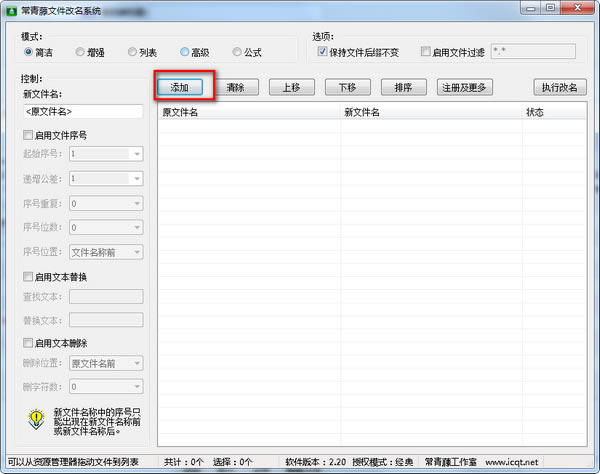Click 常青藤工作室 status text
Image resolution: width=600 pixels, height=474 pixels.
451,462
